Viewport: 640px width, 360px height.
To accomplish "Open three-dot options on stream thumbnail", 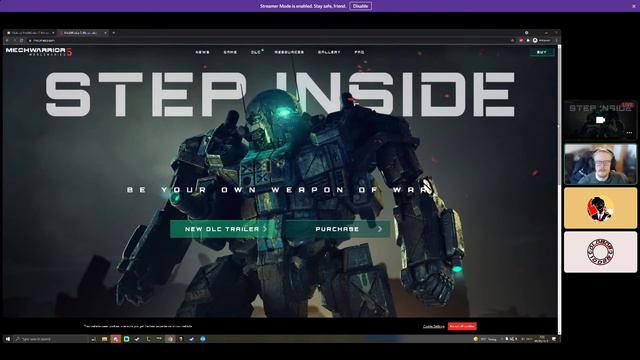I will click(629, 133).
